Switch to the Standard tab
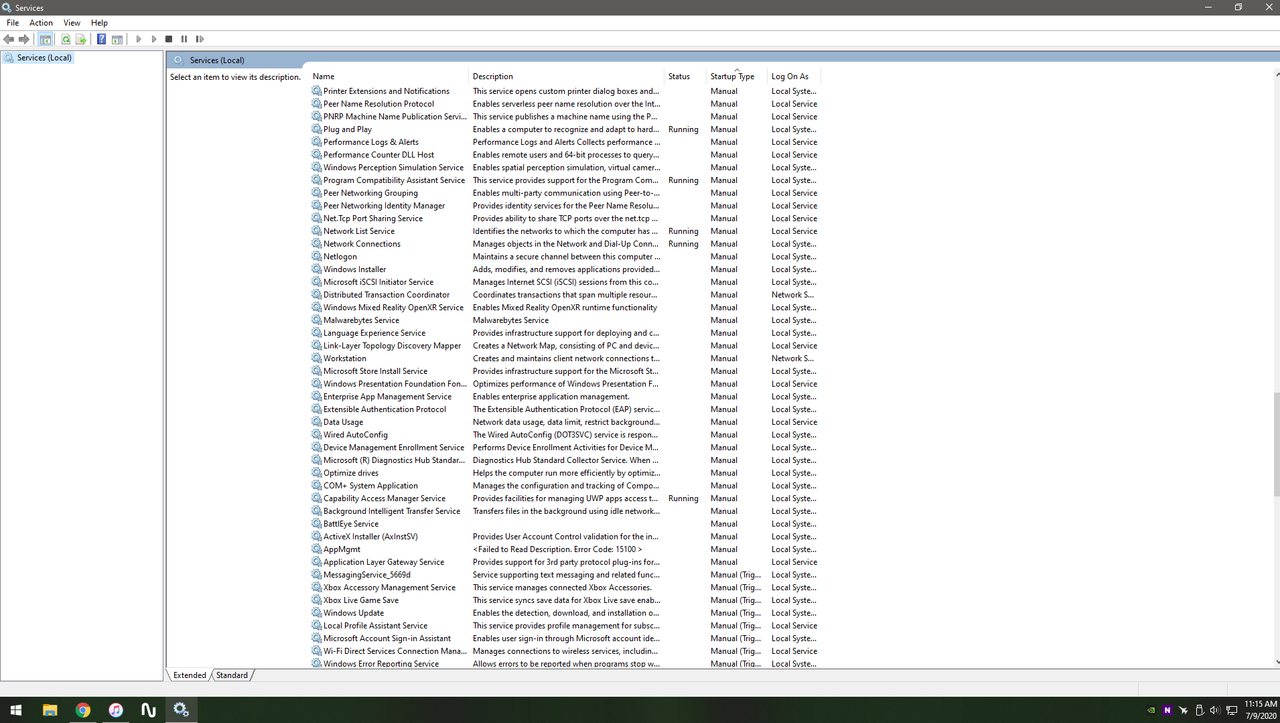 pos(232,675)
